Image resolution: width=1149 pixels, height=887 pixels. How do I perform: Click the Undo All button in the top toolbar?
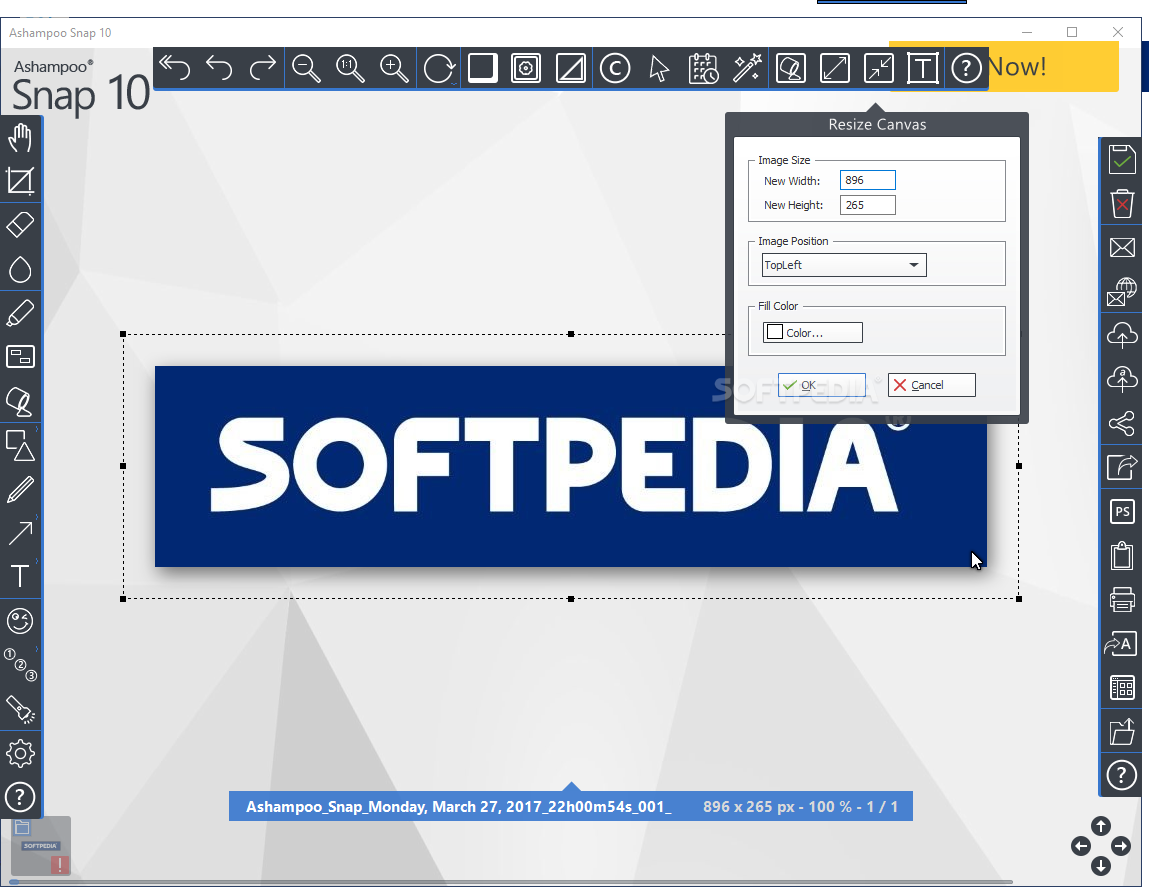[174, 68]
